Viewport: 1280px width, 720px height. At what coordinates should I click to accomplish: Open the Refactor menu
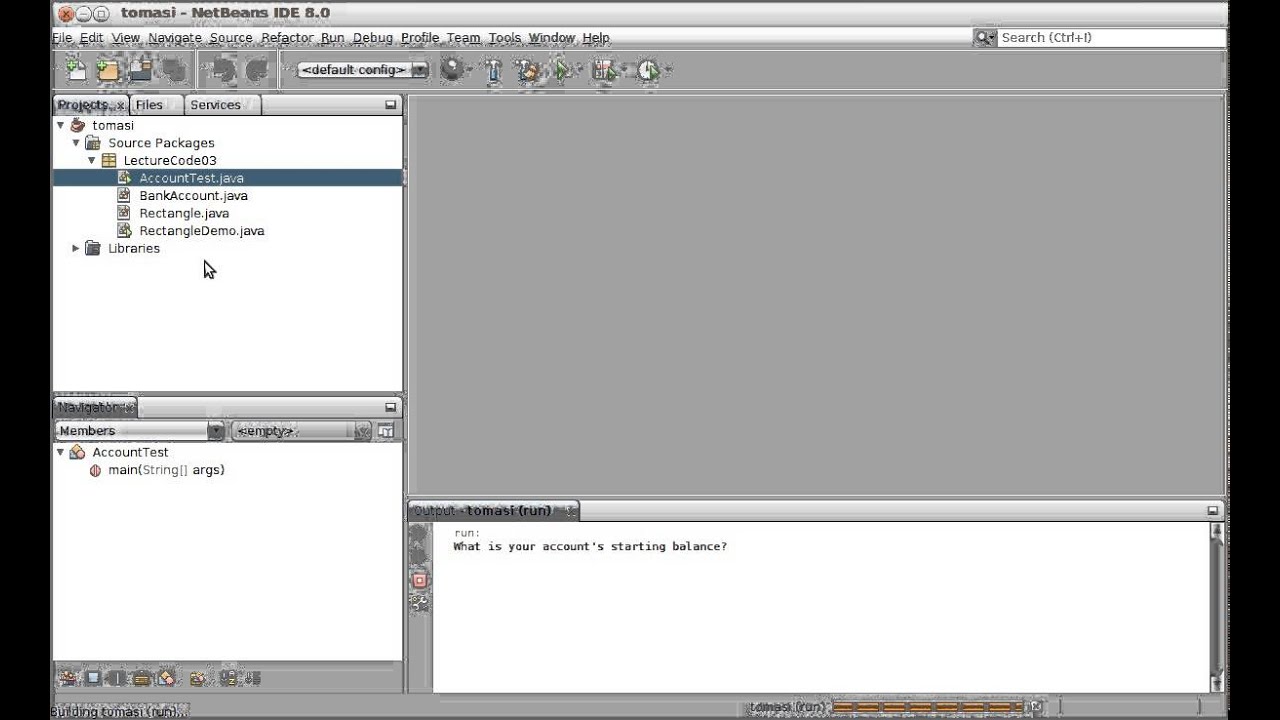coord(287,38)
